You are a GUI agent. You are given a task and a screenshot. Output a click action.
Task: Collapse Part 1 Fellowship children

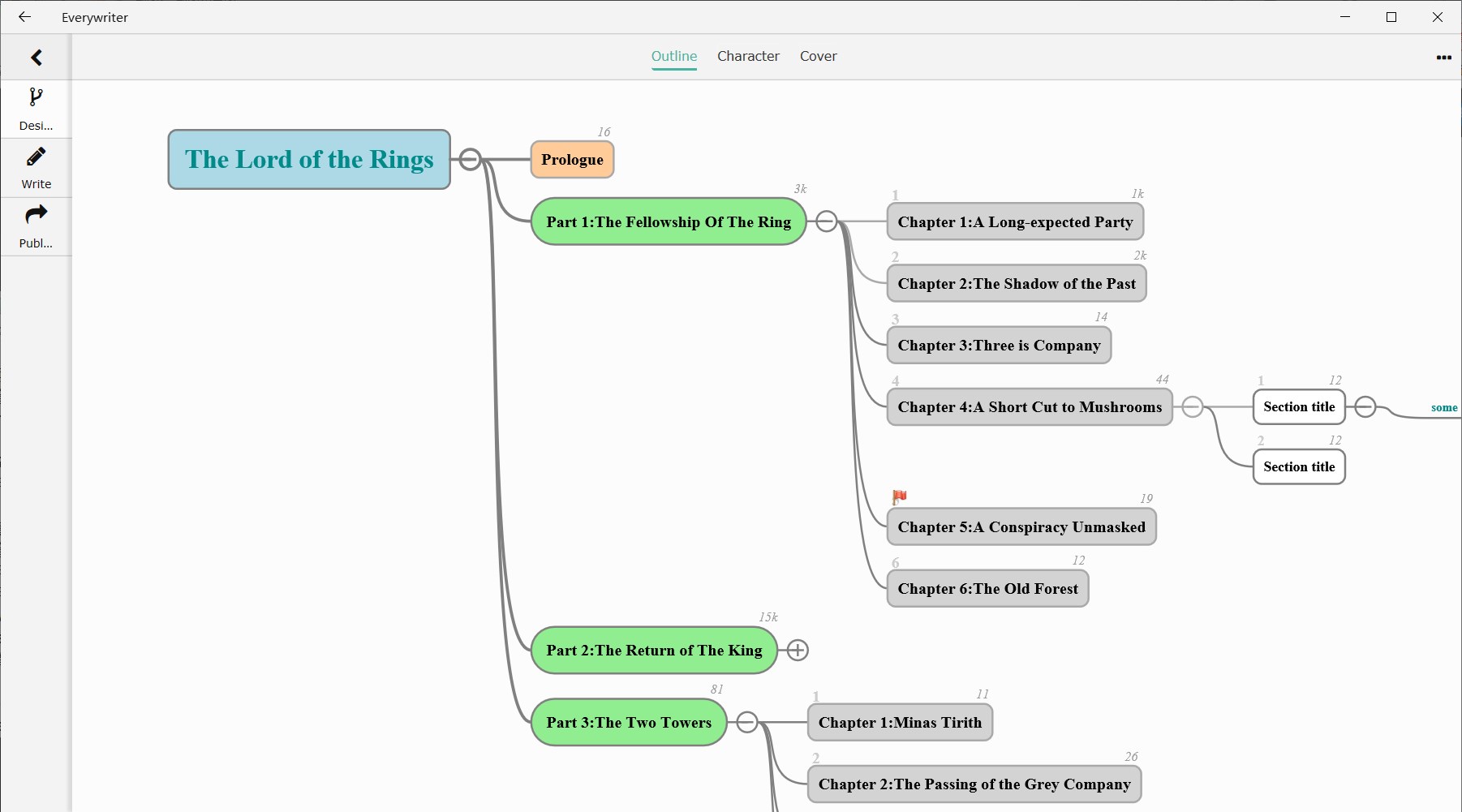(826, 221)
